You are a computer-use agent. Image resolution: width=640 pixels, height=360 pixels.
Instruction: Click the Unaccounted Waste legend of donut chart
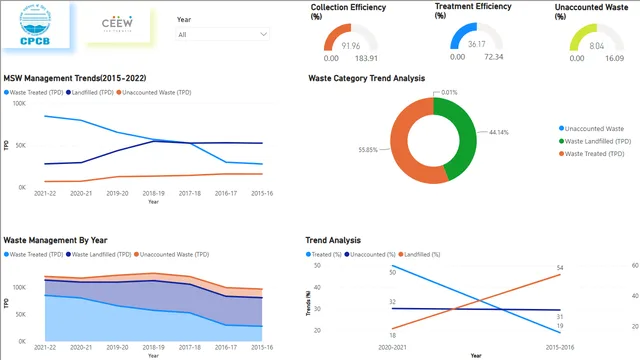click(591, 129)
